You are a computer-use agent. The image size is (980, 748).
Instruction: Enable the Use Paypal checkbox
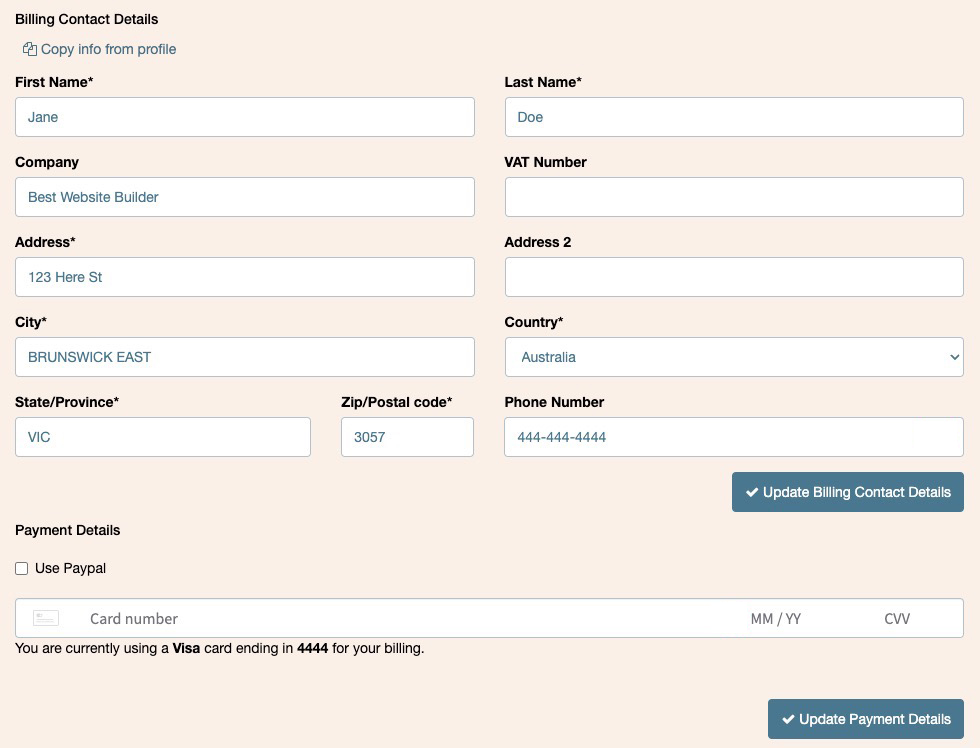pos(22,569)
